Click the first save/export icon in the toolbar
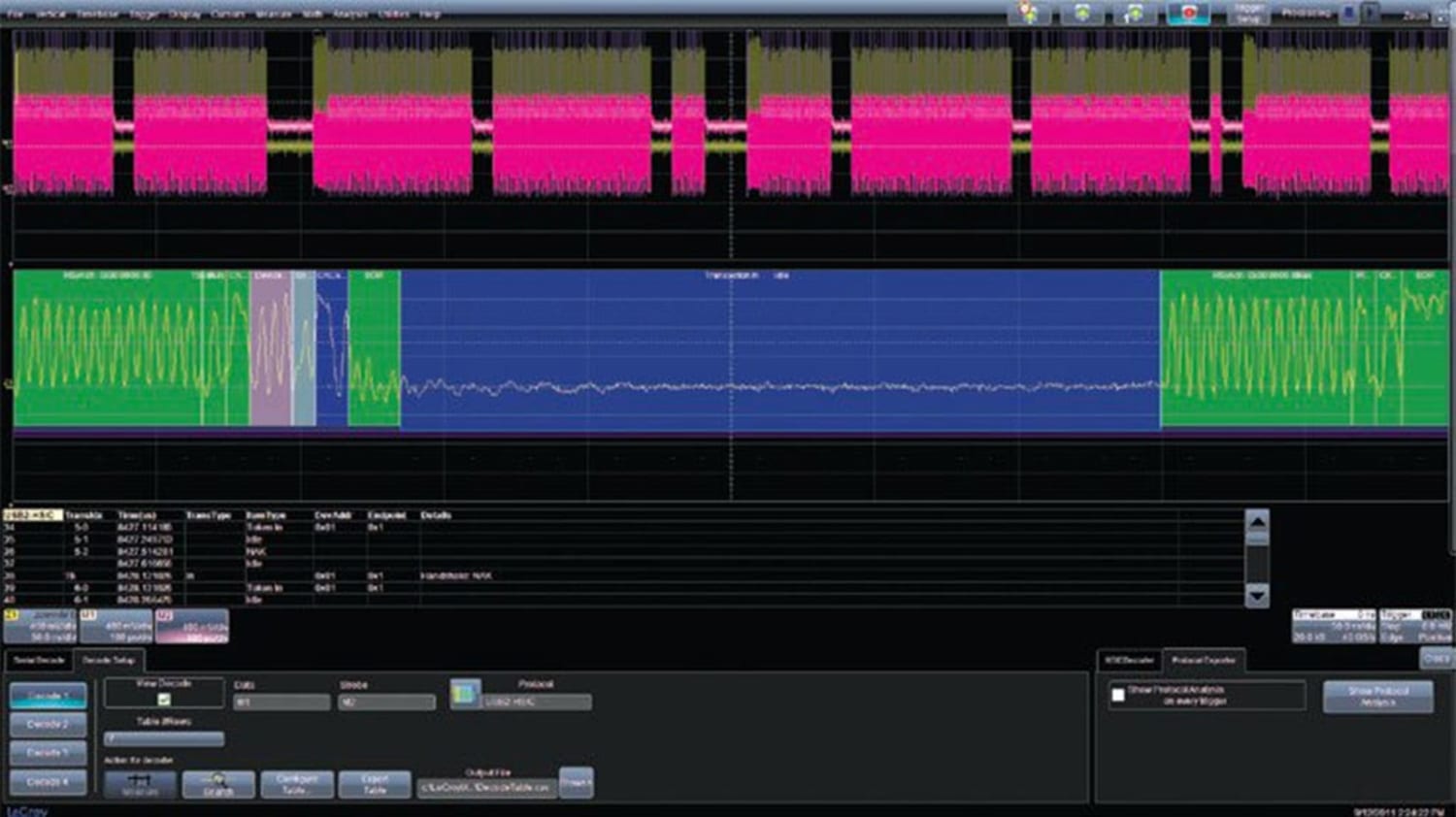This screenshot has width=1456, height=817. 1080,15
